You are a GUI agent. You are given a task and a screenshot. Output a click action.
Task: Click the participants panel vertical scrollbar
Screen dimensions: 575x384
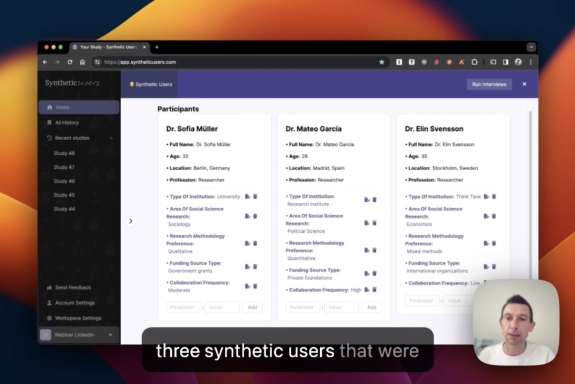530,194
